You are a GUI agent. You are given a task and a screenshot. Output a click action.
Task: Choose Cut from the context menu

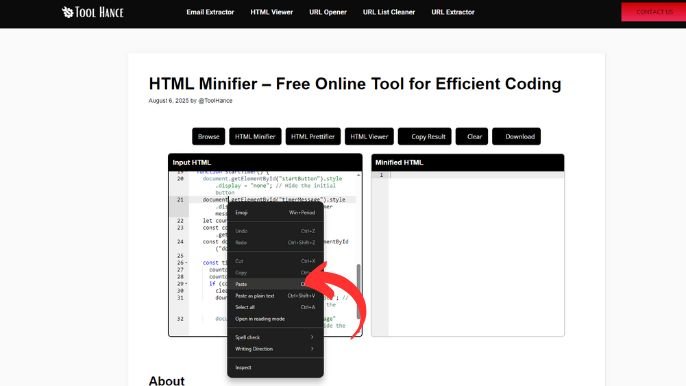pyautogui.click(x=275, y=261)
